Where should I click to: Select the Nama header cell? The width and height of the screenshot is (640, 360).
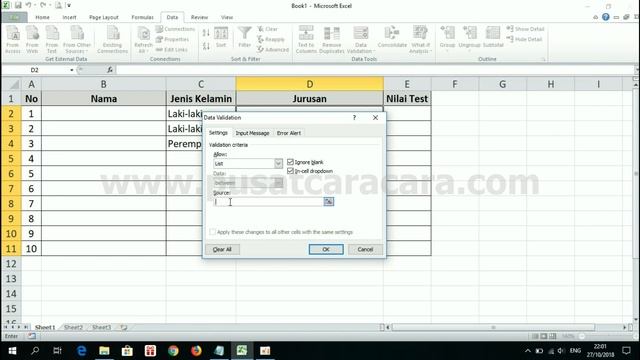[x=104, y=99]
